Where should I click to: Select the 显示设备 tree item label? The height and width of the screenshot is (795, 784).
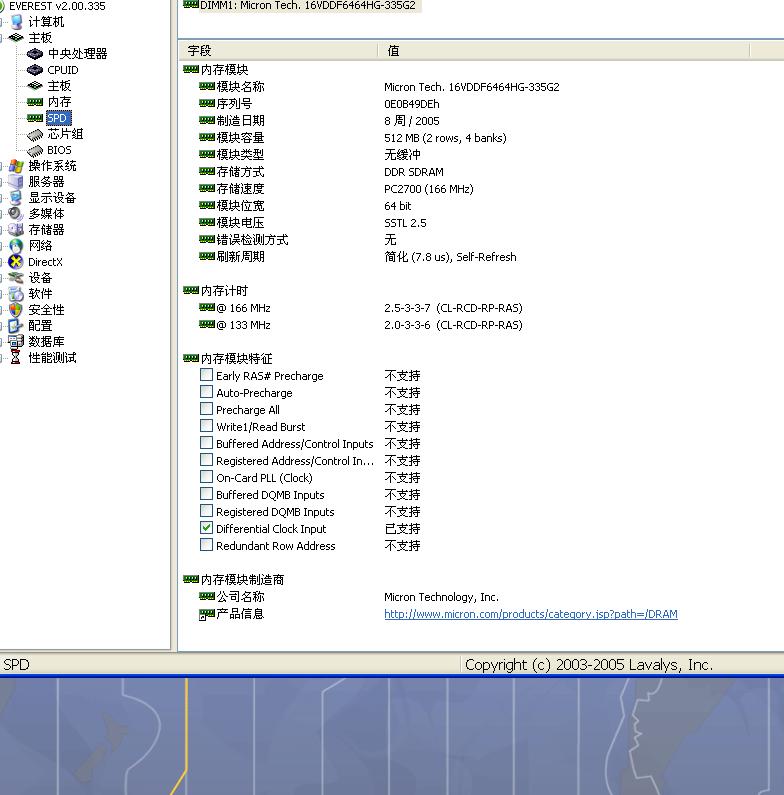click(52, 198)
